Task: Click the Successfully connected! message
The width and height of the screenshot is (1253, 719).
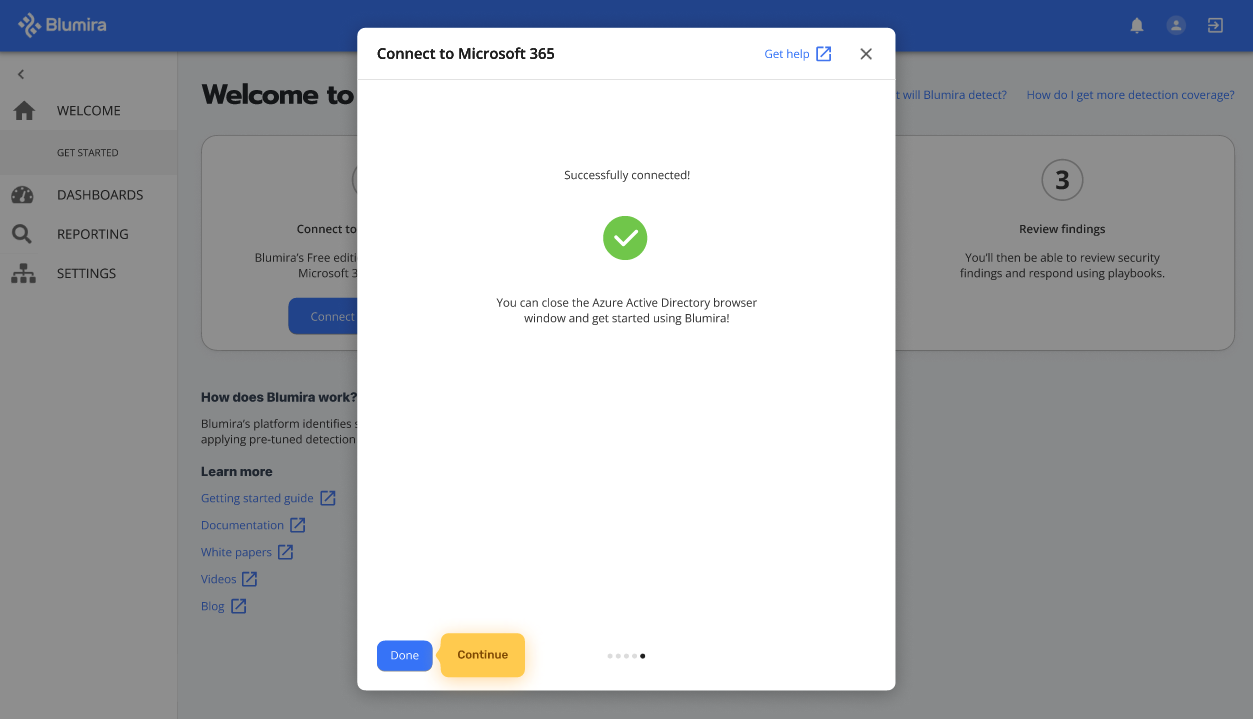Action: coord(627,175)
